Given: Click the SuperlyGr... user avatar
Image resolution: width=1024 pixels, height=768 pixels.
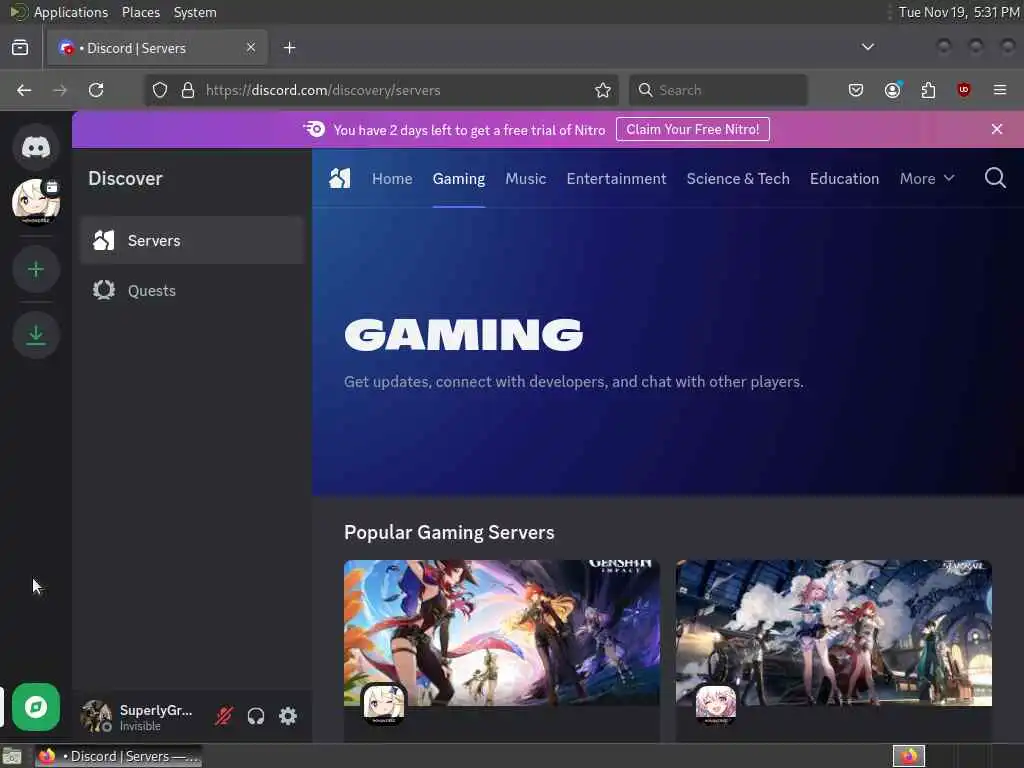Looking at the screenshot, I should click(96, 716).
